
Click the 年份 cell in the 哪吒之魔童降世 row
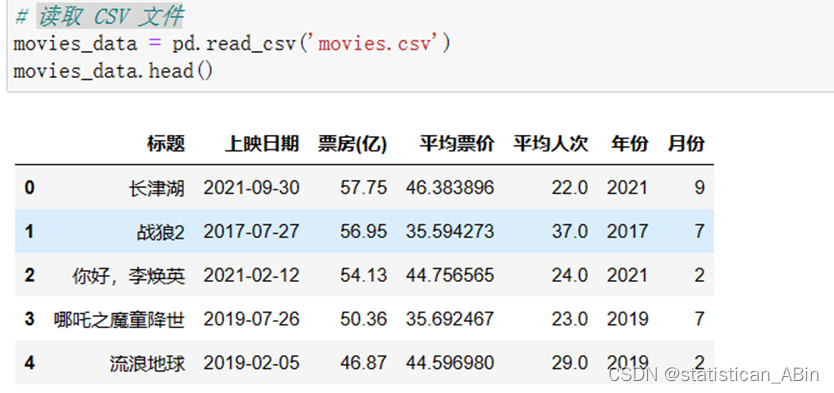(x=628, y=319)
